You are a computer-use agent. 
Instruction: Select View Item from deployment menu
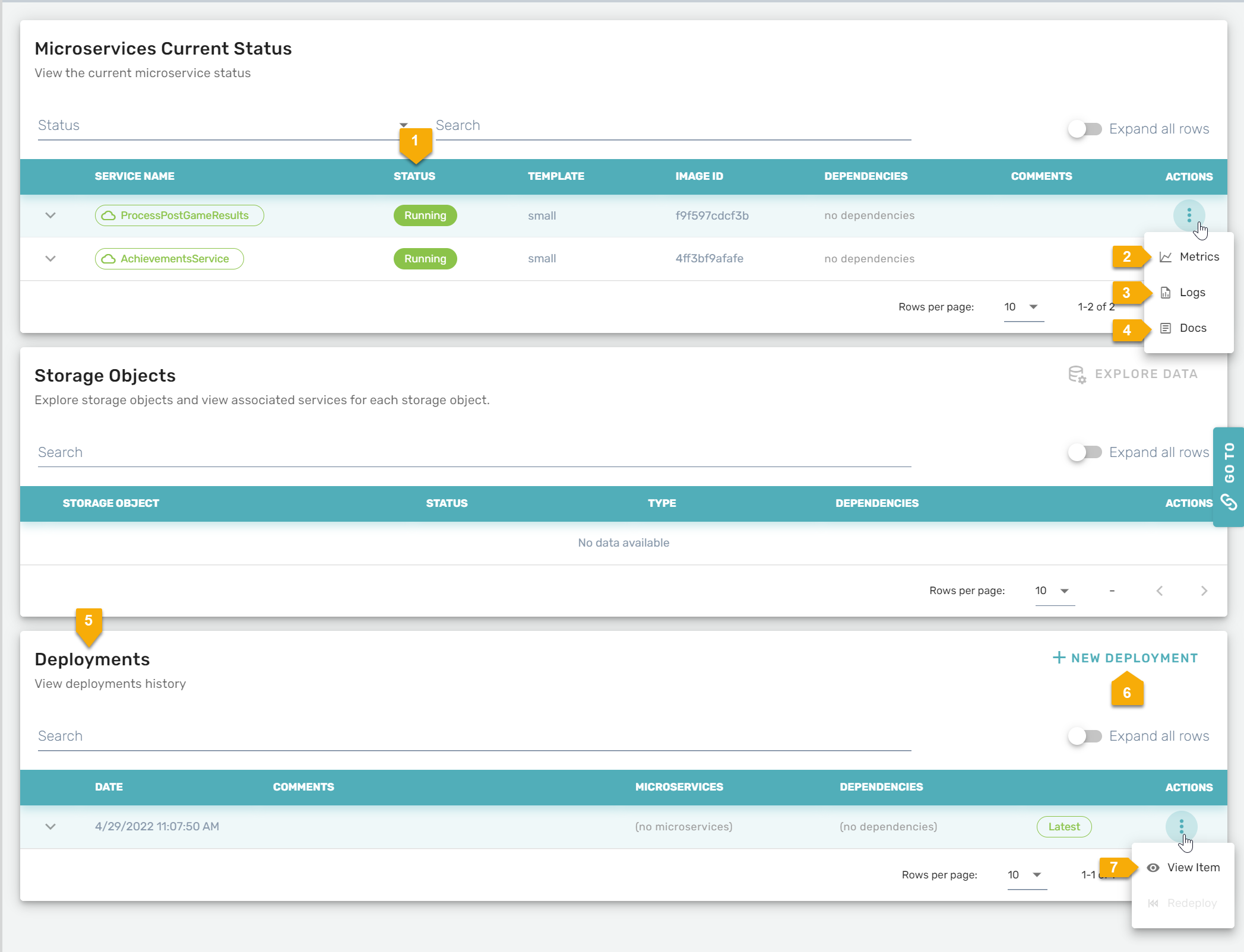tap(1192, 868)
